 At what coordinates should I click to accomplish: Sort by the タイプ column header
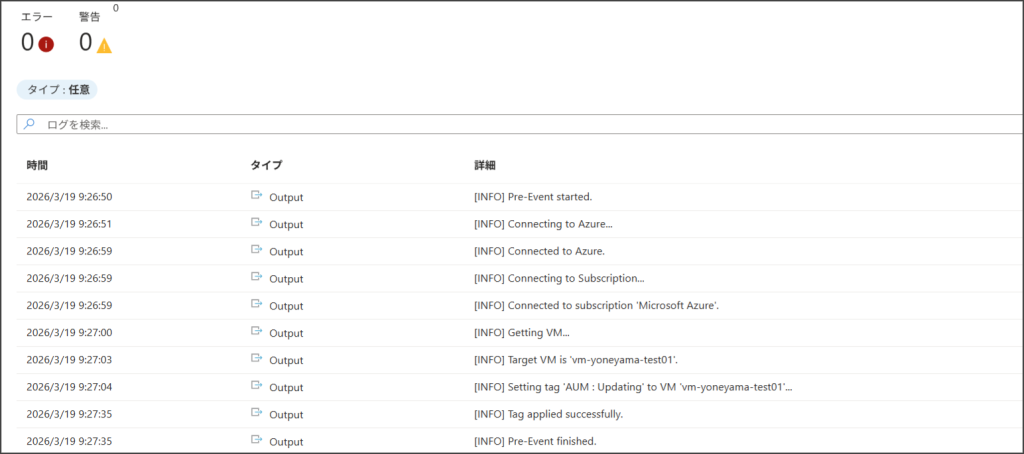pos(265,165)
